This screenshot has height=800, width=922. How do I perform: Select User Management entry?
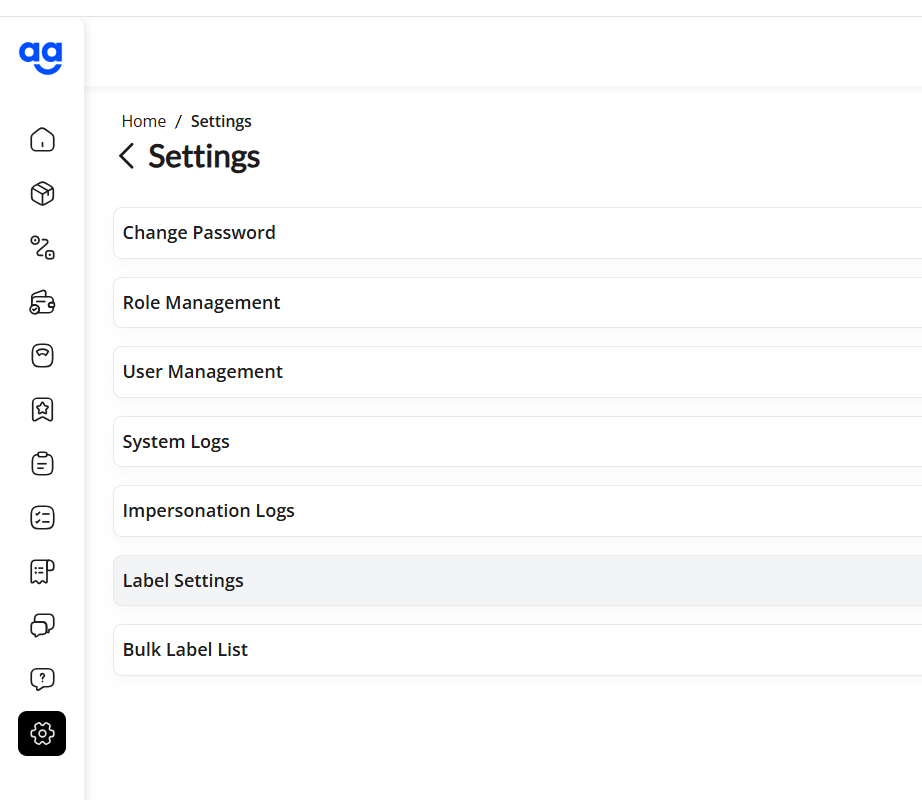[517, 372]
